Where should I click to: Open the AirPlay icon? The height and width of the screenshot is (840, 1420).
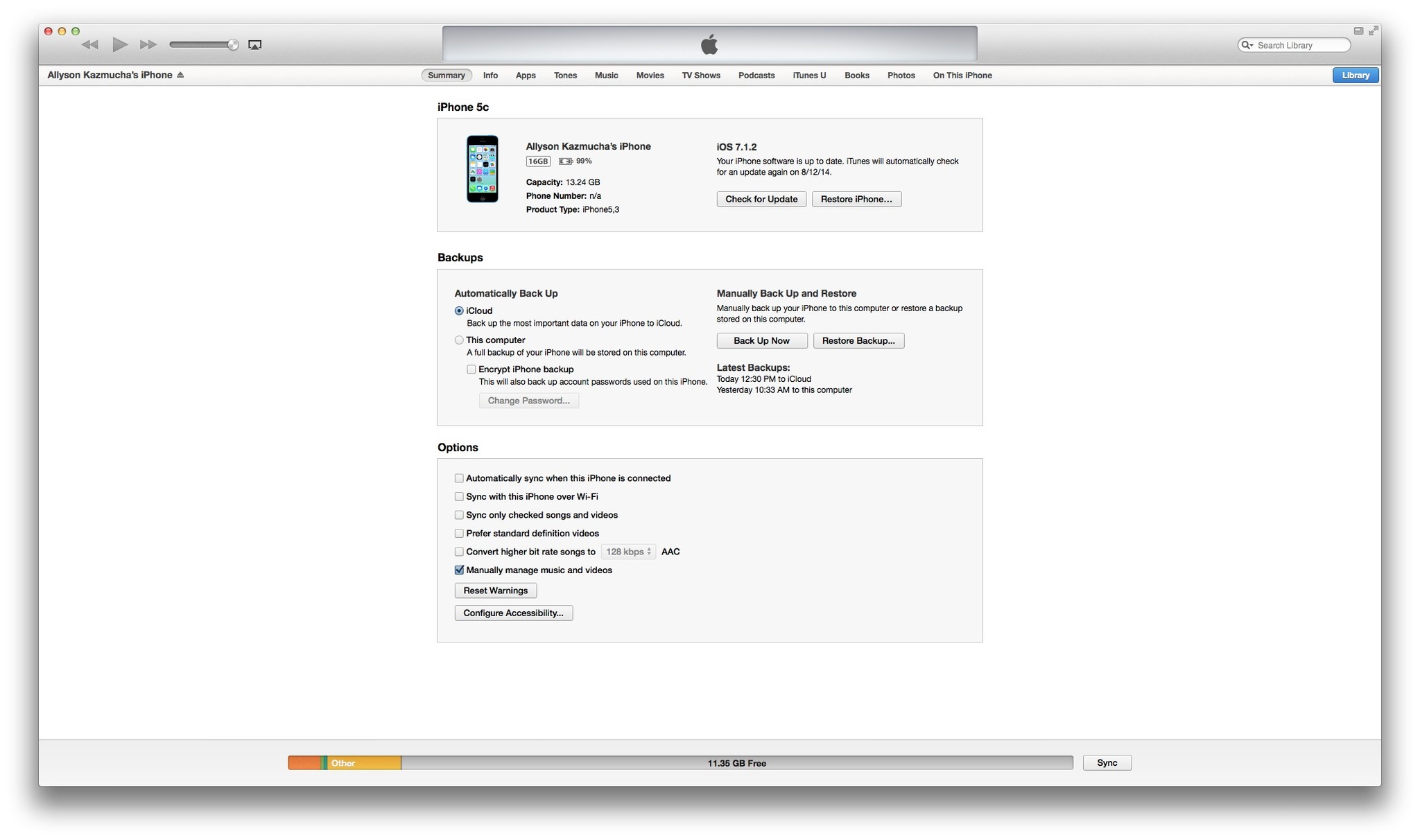[255, 45]
